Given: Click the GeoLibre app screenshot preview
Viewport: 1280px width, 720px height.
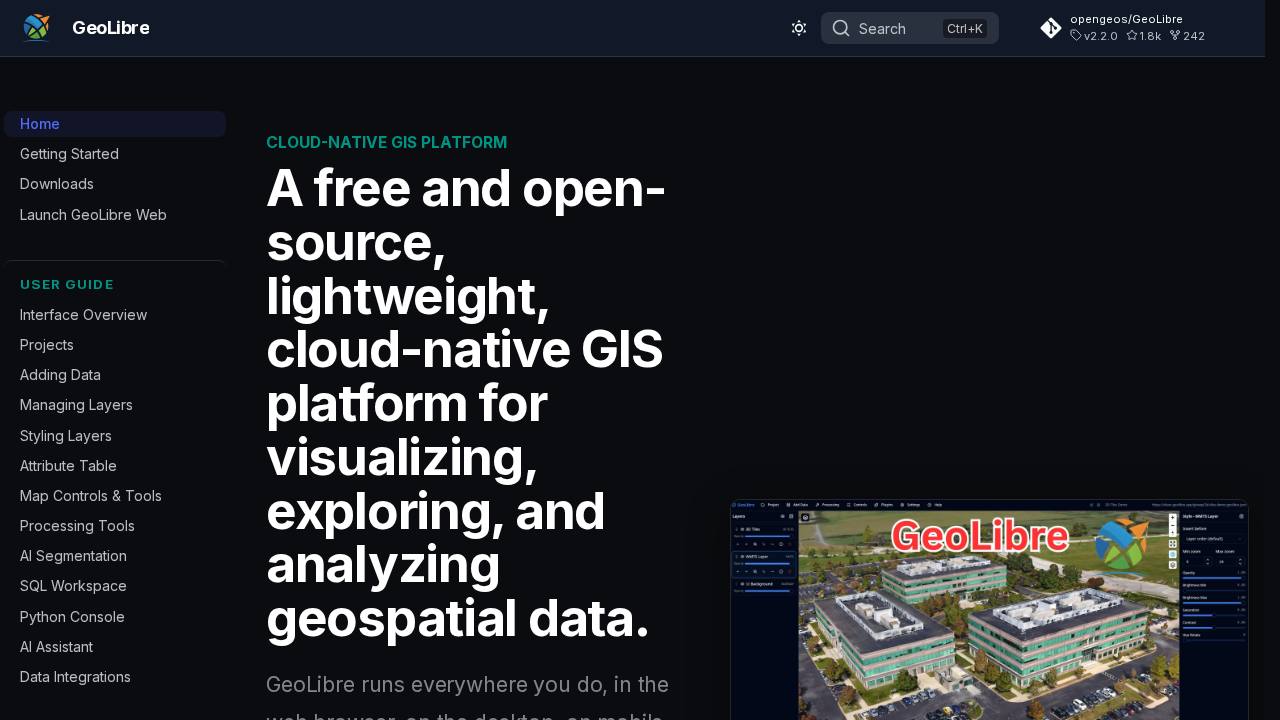Looking at the screenshot, I should (x=989, y=610).
